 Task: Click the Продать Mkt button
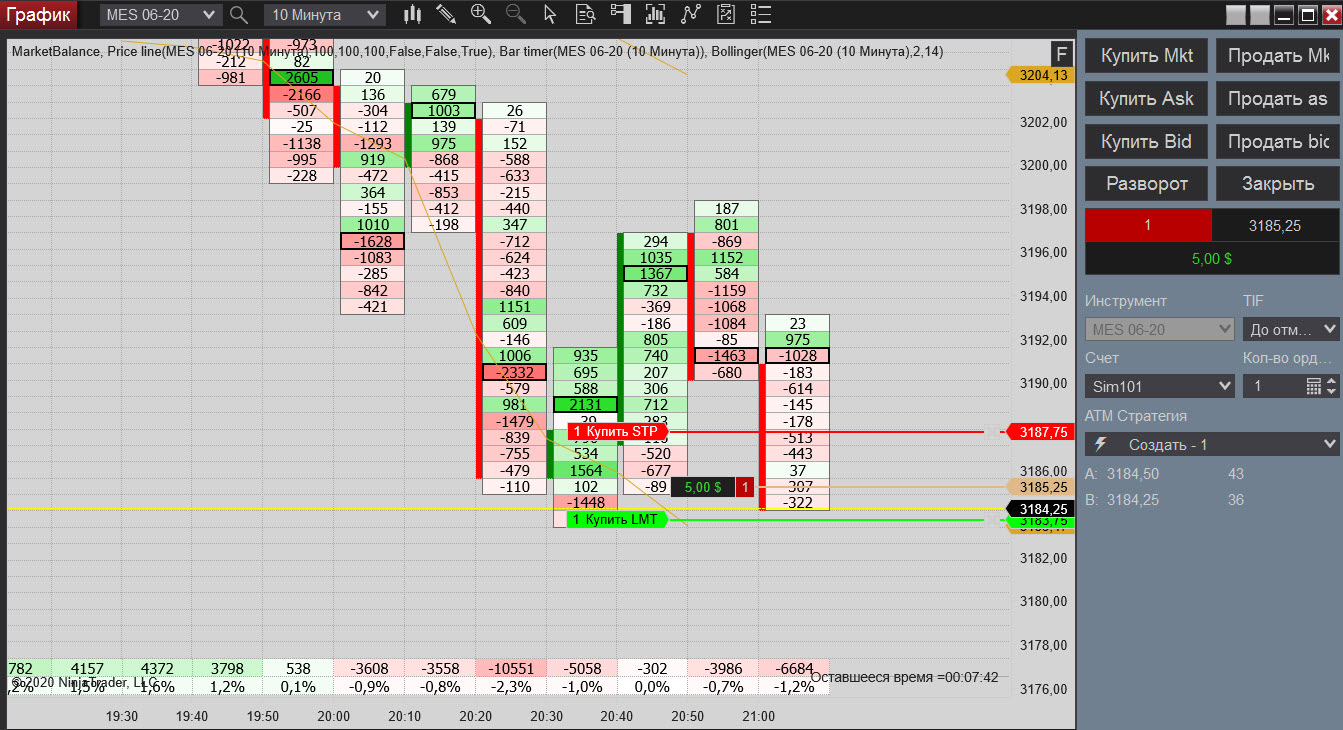[1278, 56]
